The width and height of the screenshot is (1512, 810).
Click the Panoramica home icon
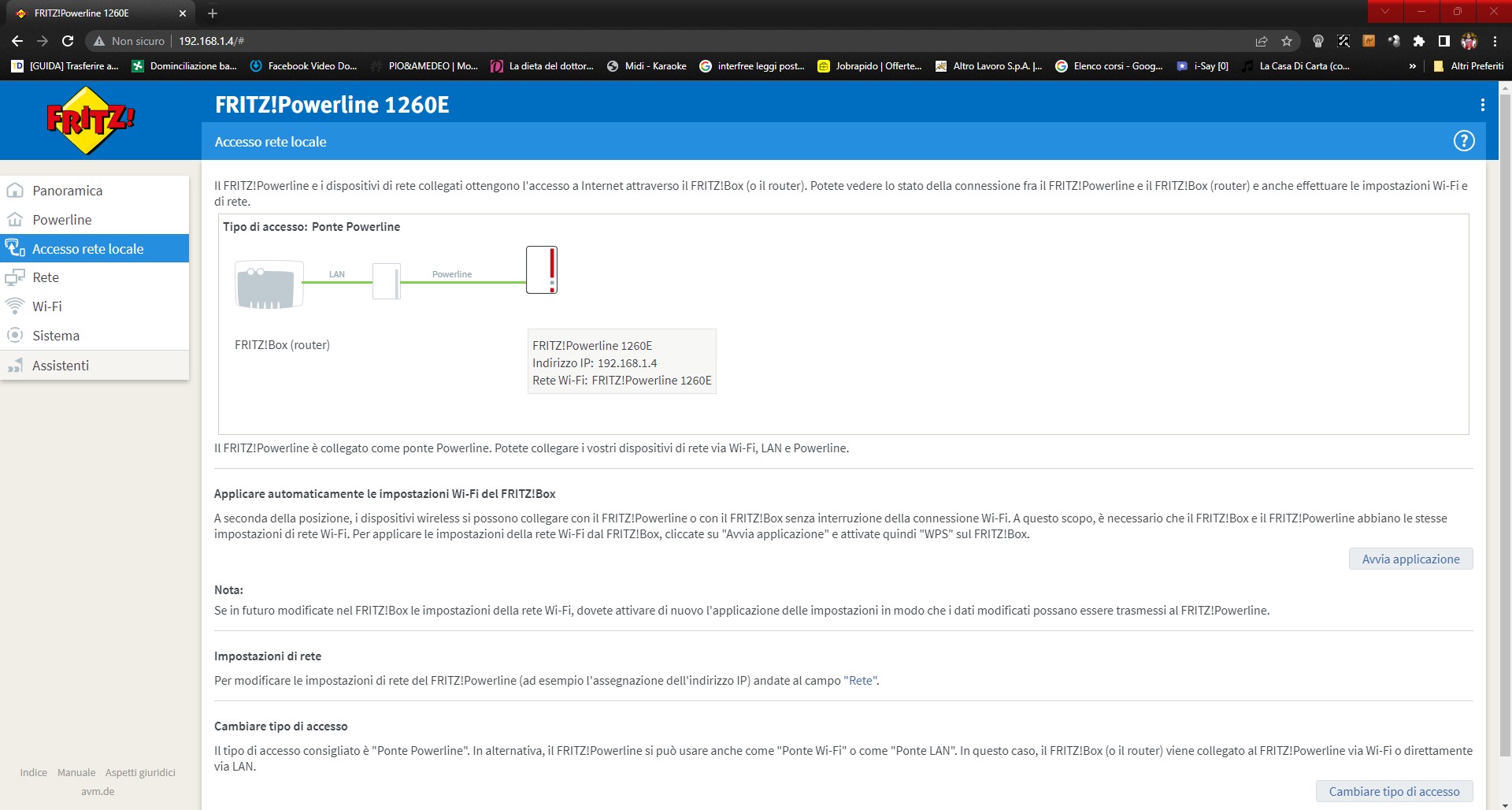pos(15,191)
